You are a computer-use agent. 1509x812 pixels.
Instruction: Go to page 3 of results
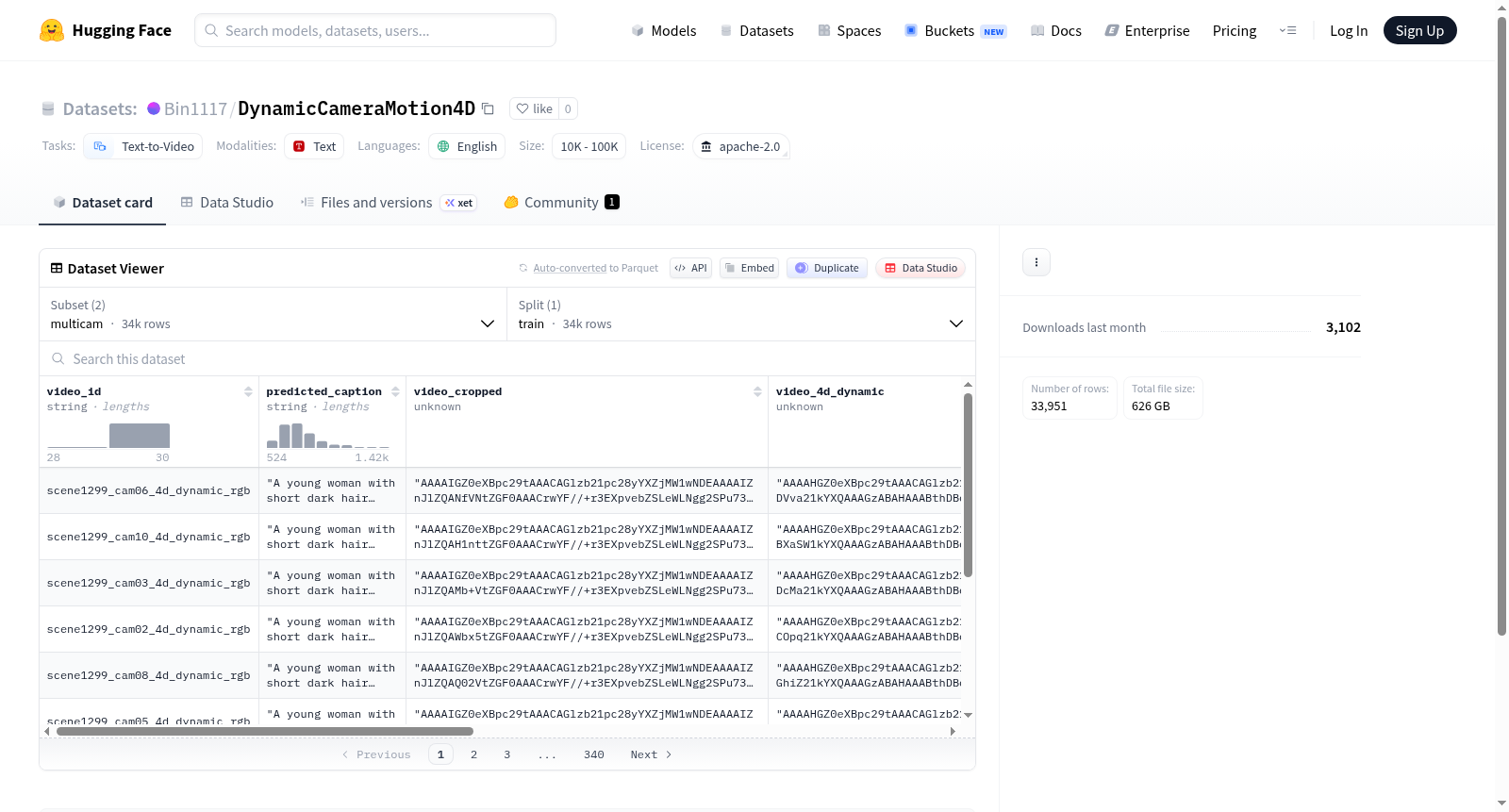(506, 754)
